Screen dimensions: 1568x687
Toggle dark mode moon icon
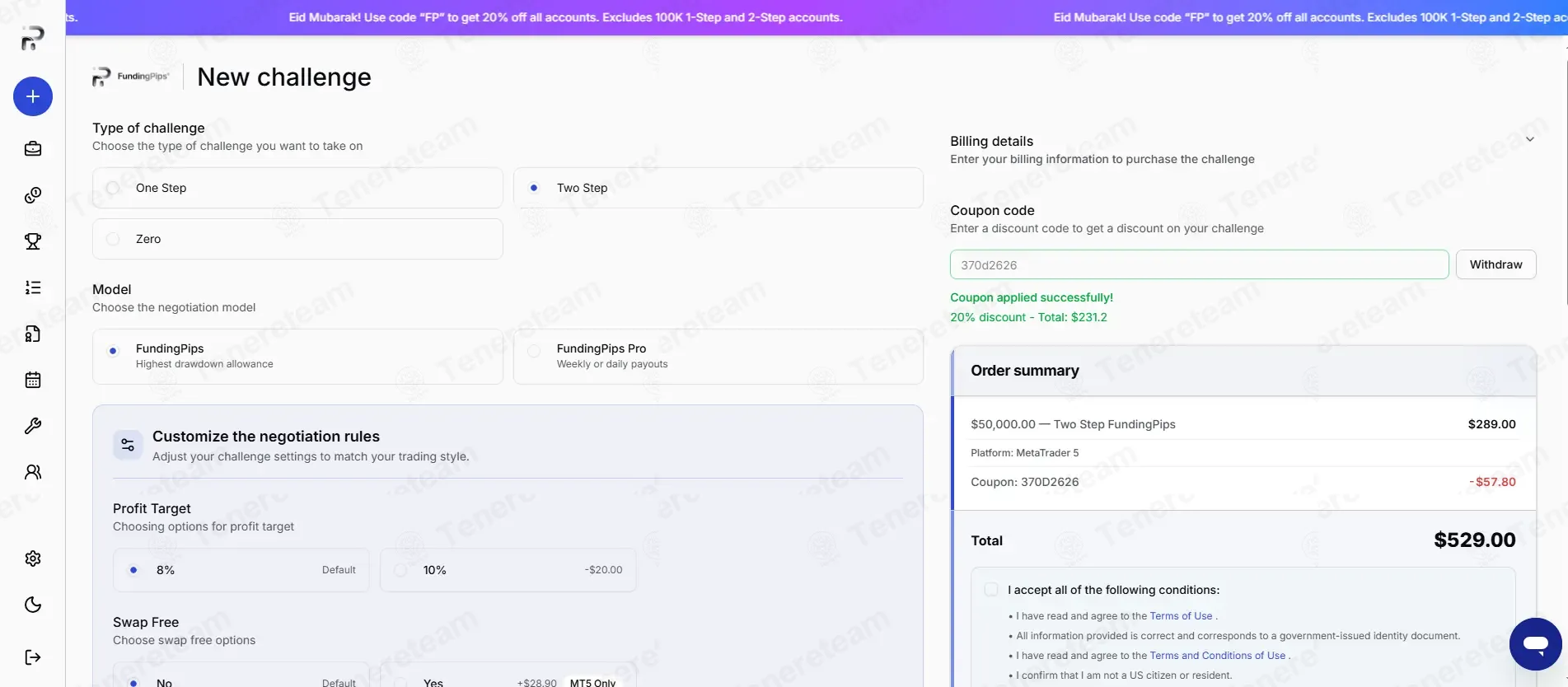pos(33,605)
